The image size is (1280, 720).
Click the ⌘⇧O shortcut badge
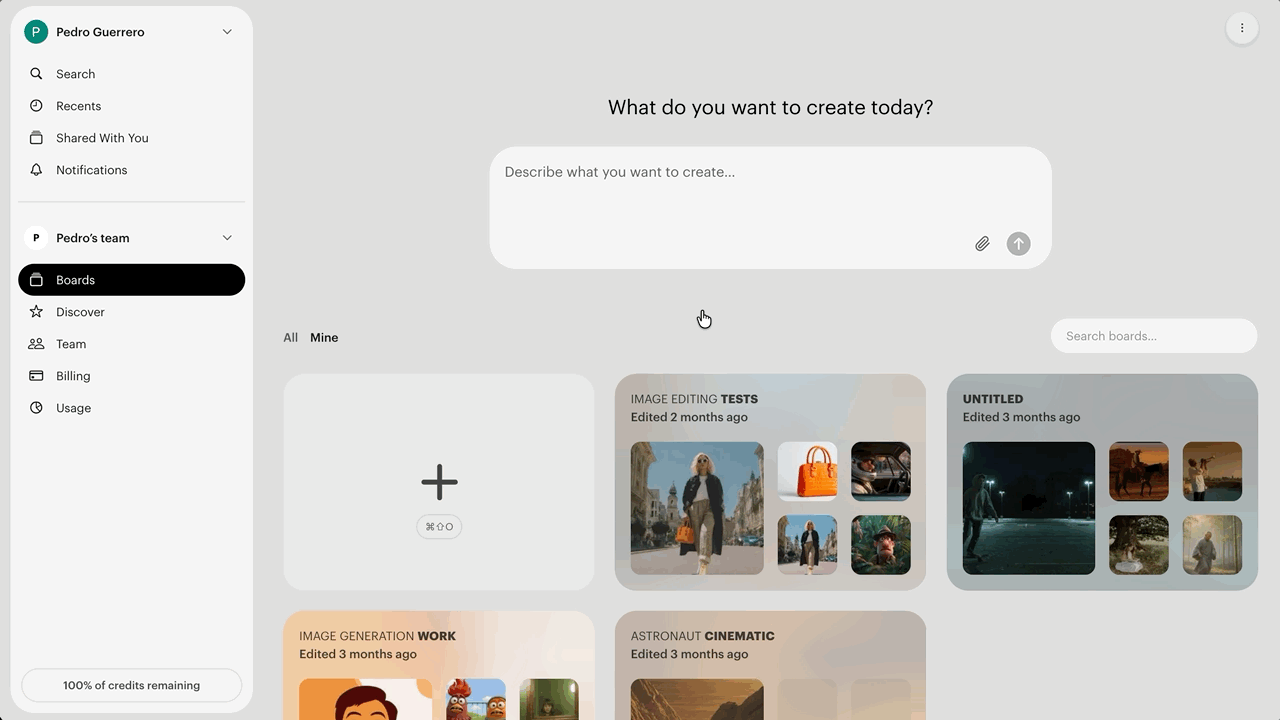coord(439,527)
